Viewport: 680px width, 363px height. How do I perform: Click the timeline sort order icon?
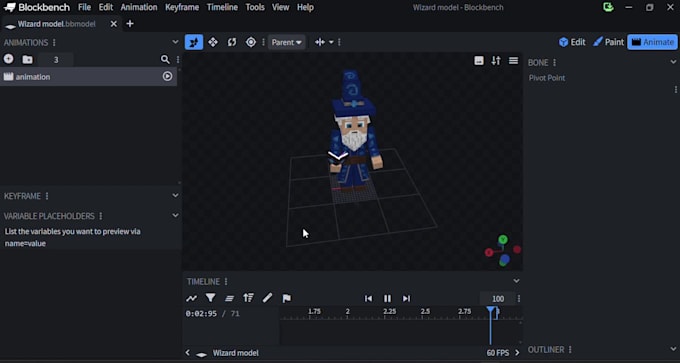[248, 298]
